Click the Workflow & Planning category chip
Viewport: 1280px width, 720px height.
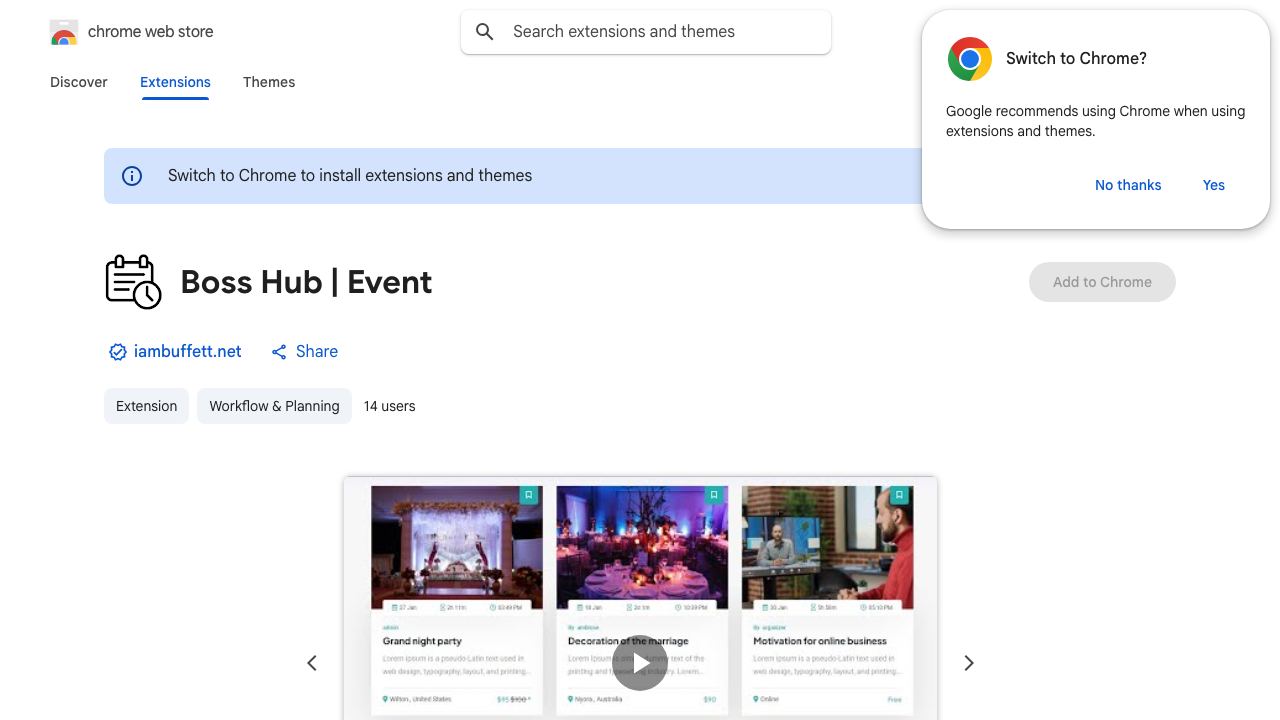(x=274, y=406)
